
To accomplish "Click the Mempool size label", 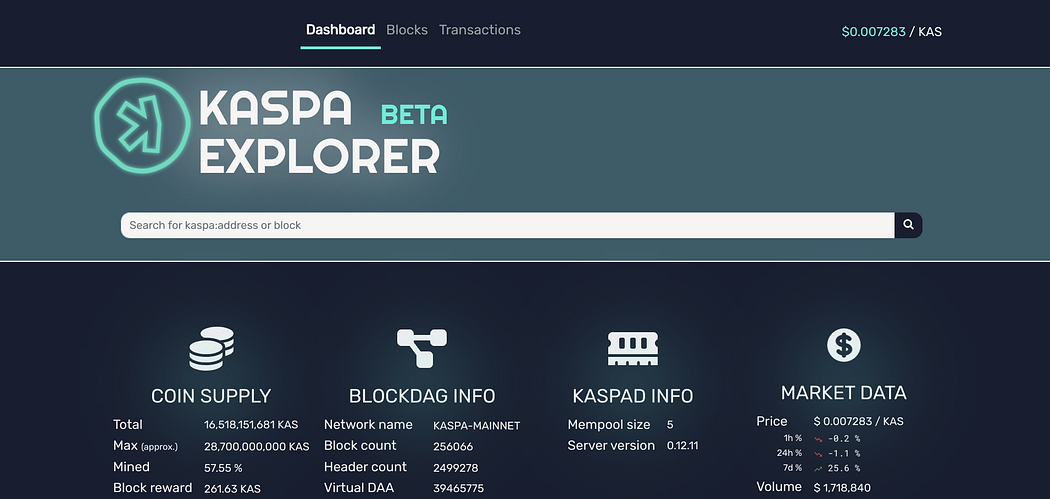I will pos(609,425).
